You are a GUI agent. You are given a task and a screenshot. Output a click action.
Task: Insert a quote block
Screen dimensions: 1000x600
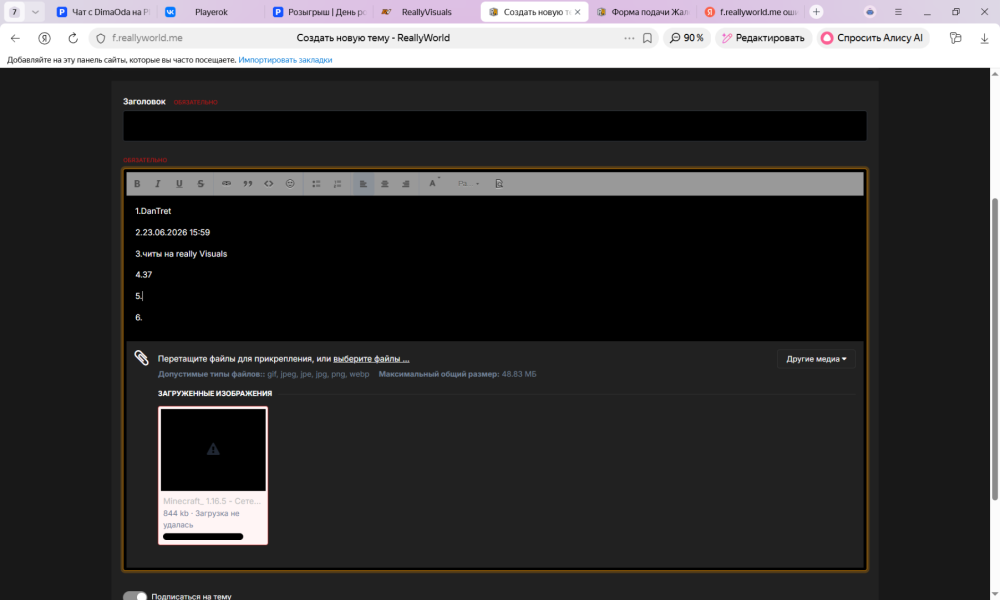pos(247,184)
